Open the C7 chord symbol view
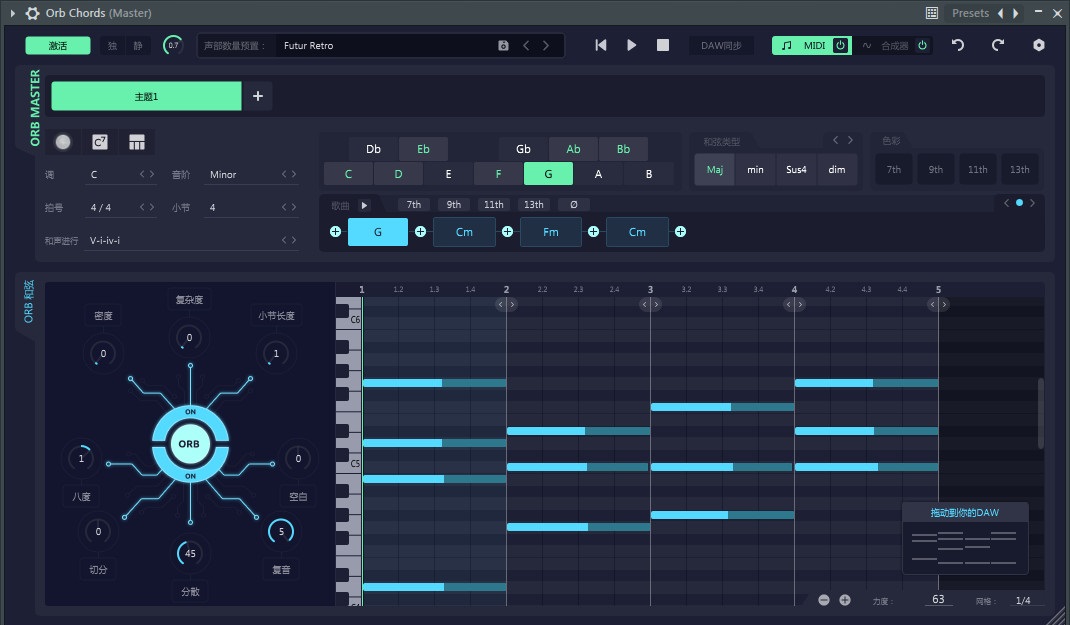 coord(99,142)
